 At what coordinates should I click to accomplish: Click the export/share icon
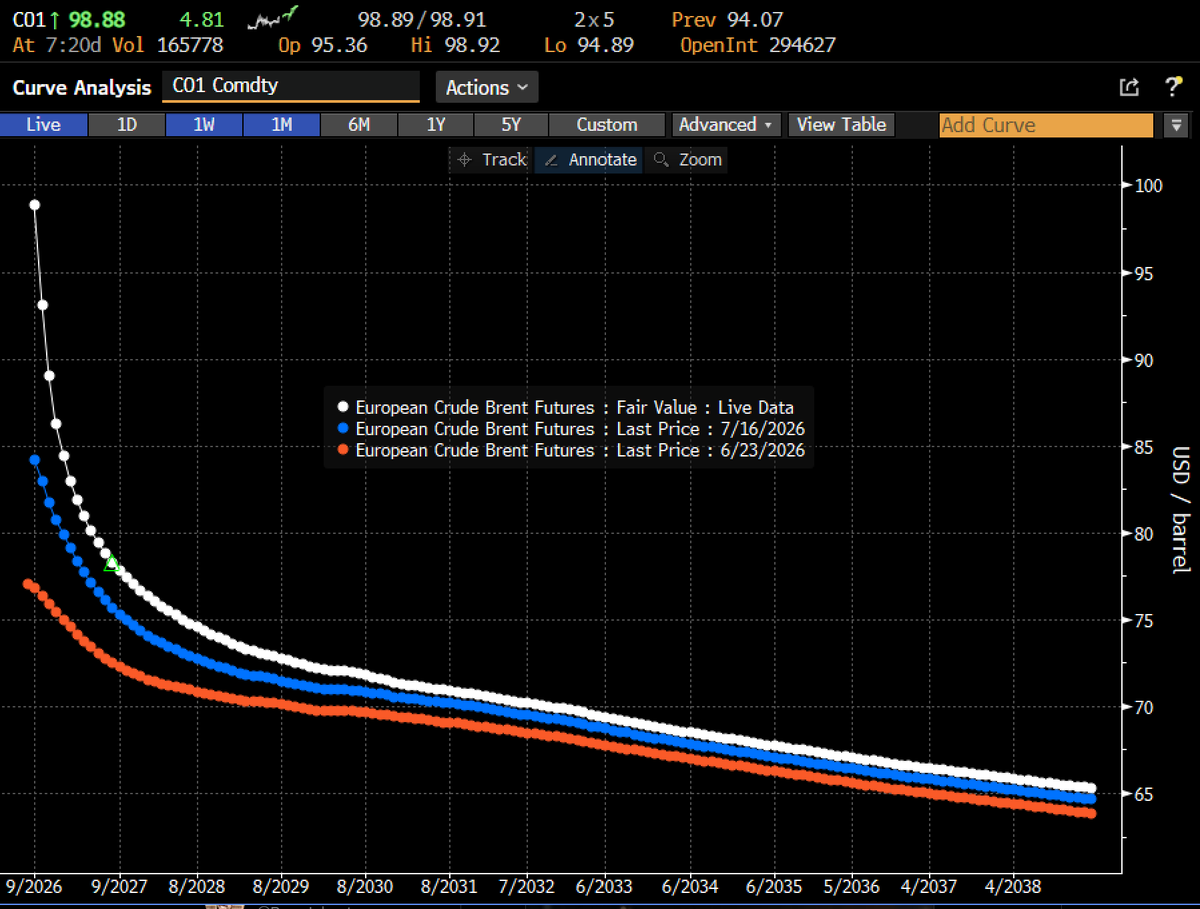(x=1129, y=88)
